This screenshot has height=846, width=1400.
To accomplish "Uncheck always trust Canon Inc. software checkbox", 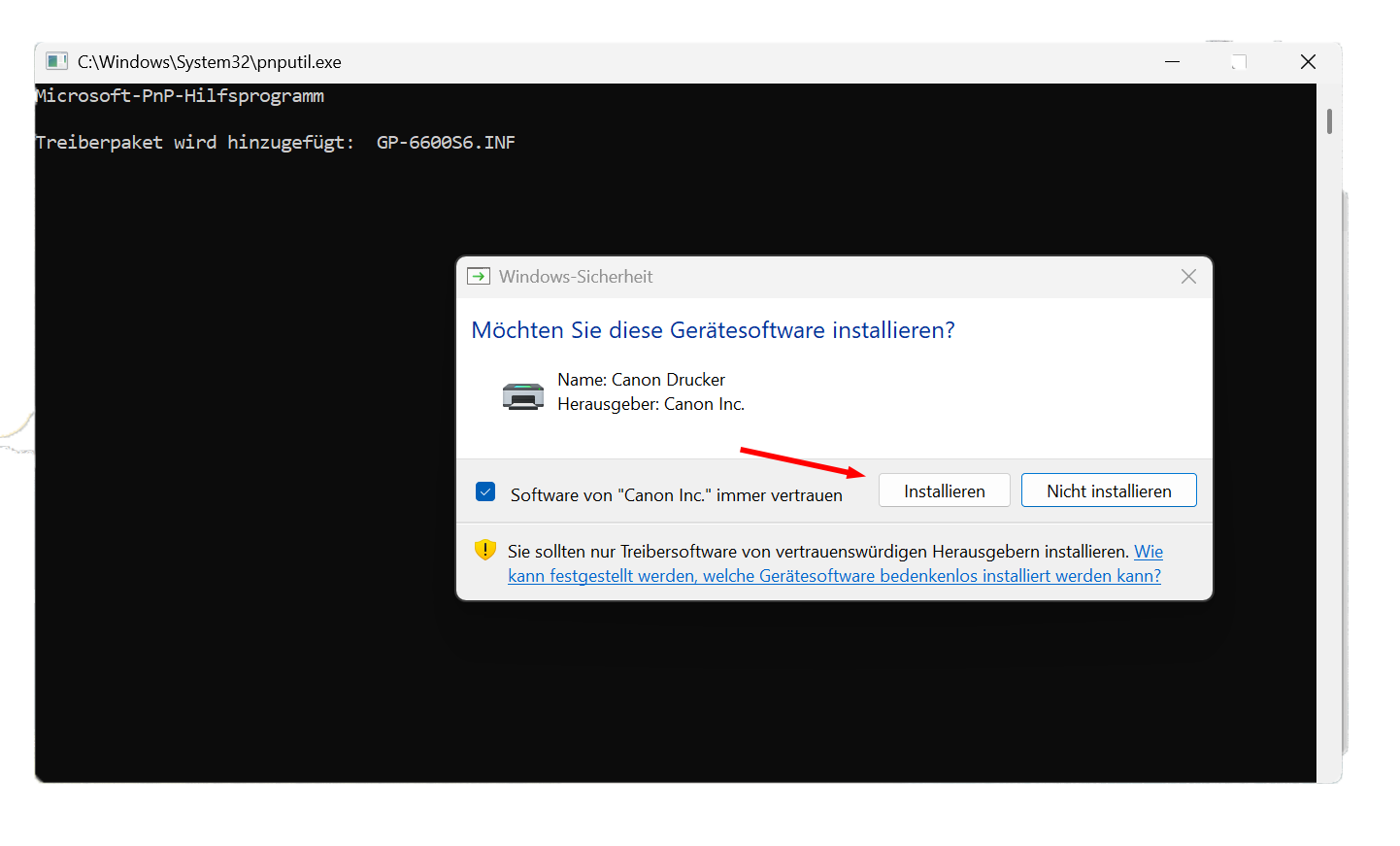I will point(485,491).
